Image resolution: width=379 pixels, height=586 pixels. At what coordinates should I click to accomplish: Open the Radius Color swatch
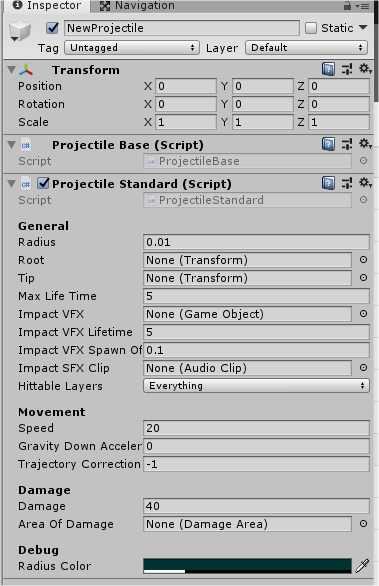click(x=247, y=566)
